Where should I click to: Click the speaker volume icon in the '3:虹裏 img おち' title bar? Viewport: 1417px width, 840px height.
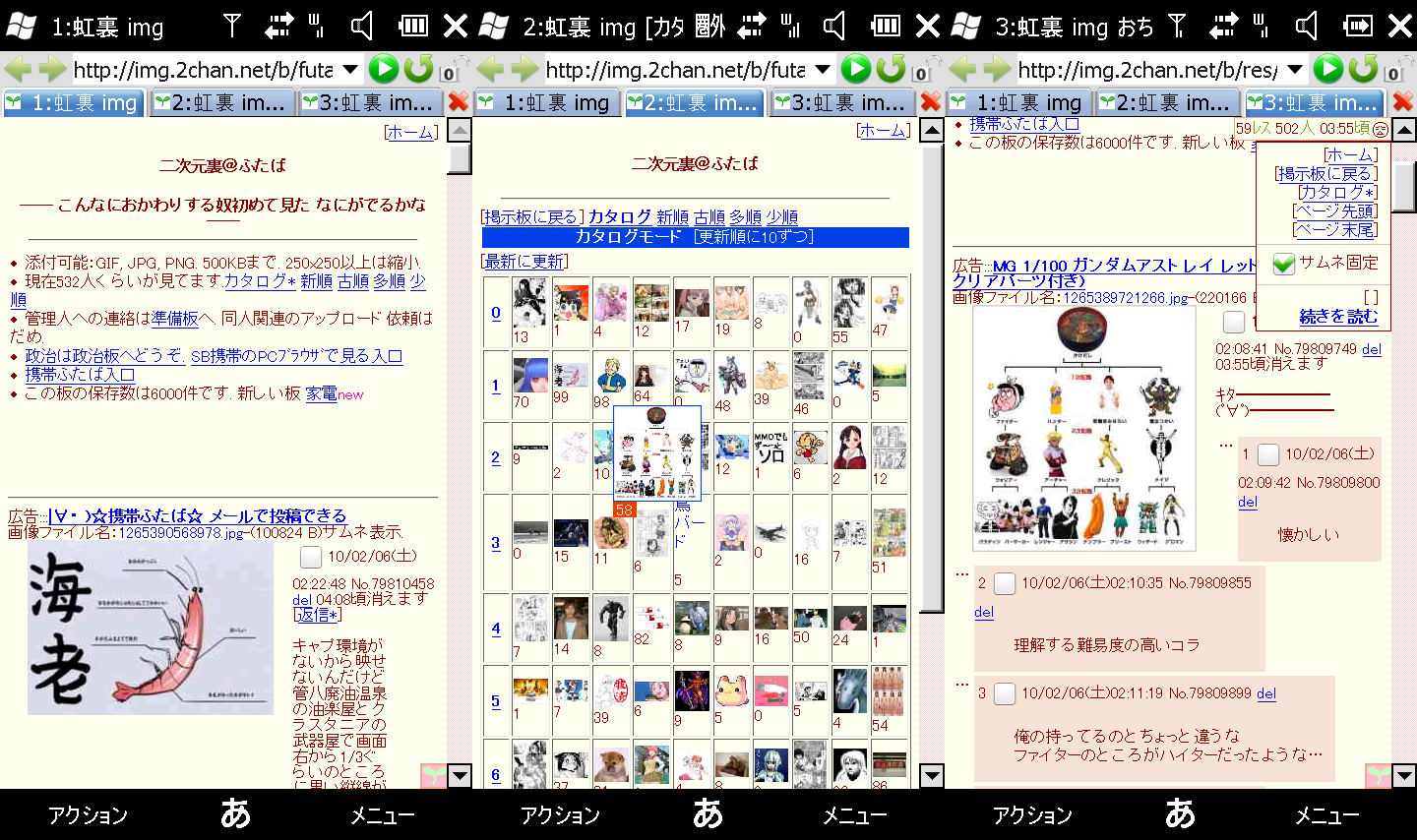point(1307,26)
